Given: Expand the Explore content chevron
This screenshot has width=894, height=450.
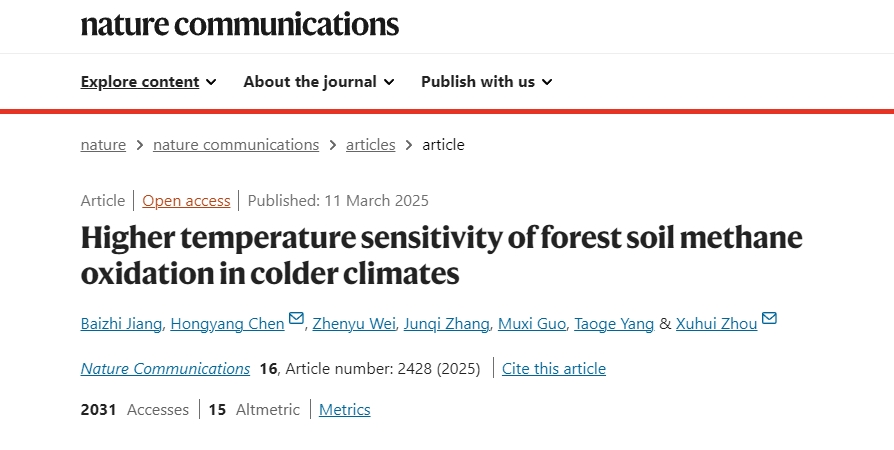Looking at the screenshot, I should 212,82.
